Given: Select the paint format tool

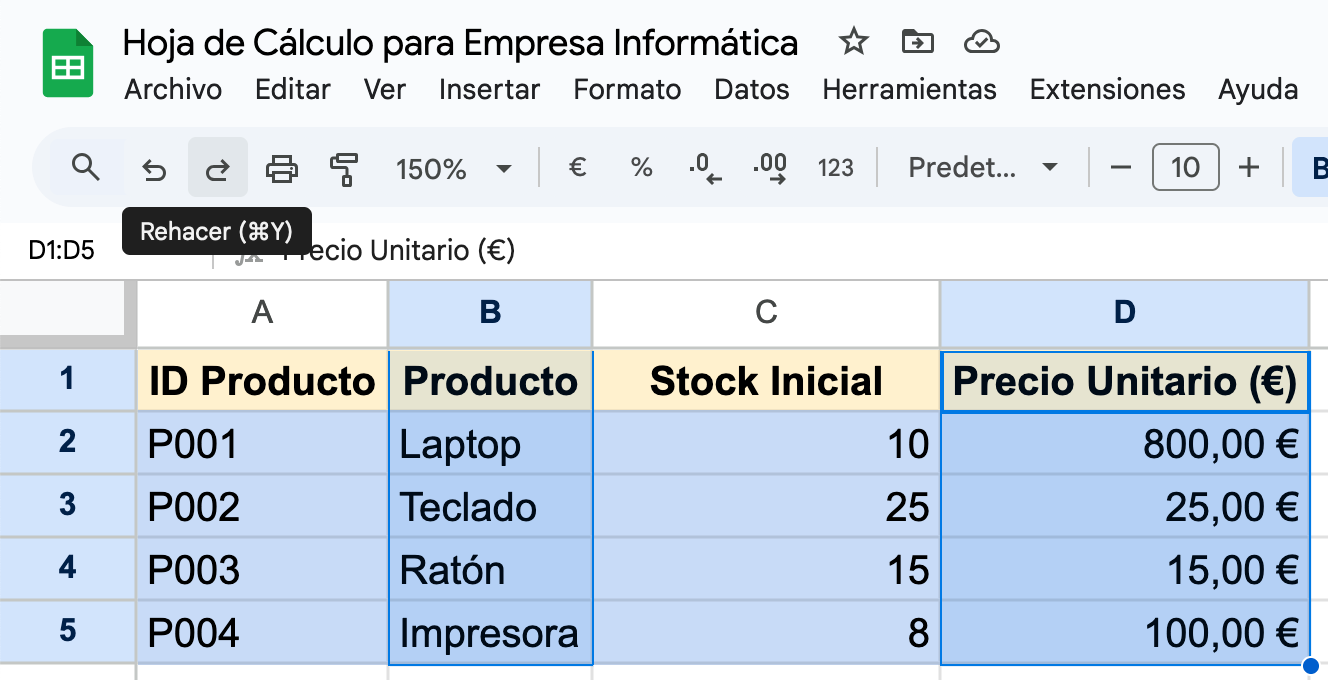Looking at the screenshot, I should pos(343,167).
